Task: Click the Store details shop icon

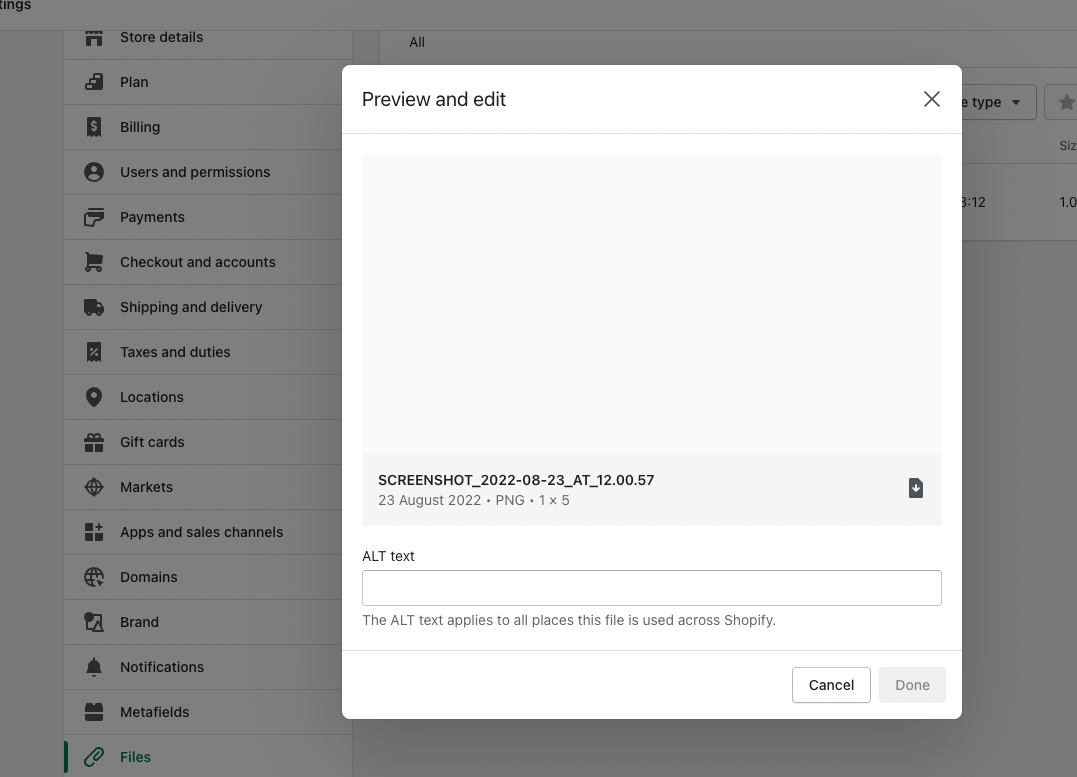Action: coord(93,37)
